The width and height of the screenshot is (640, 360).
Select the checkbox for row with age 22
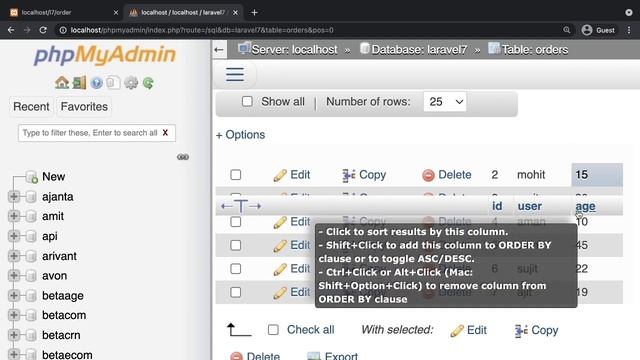[x=236, y=269]
